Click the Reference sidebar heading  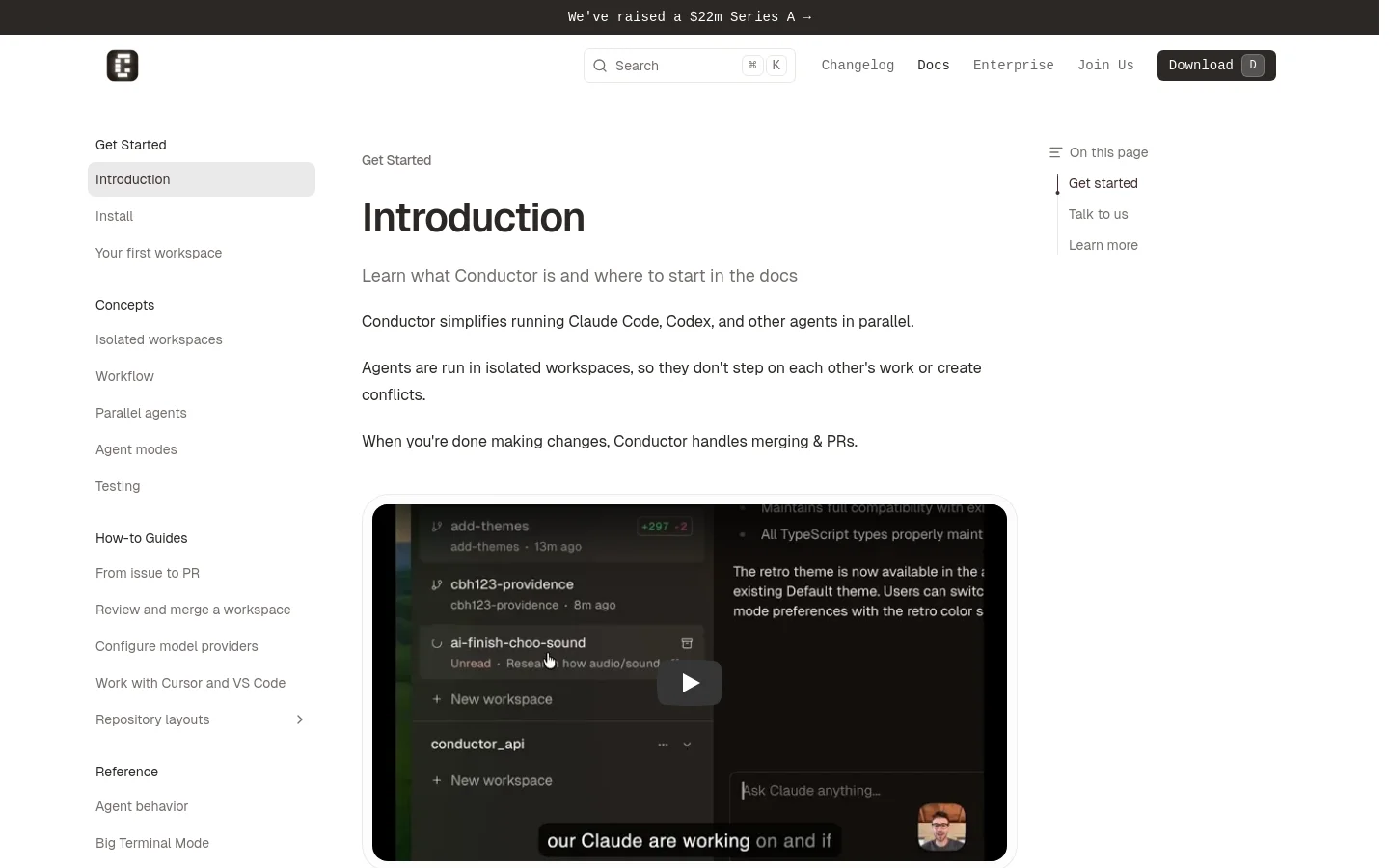tap(126, 772)
